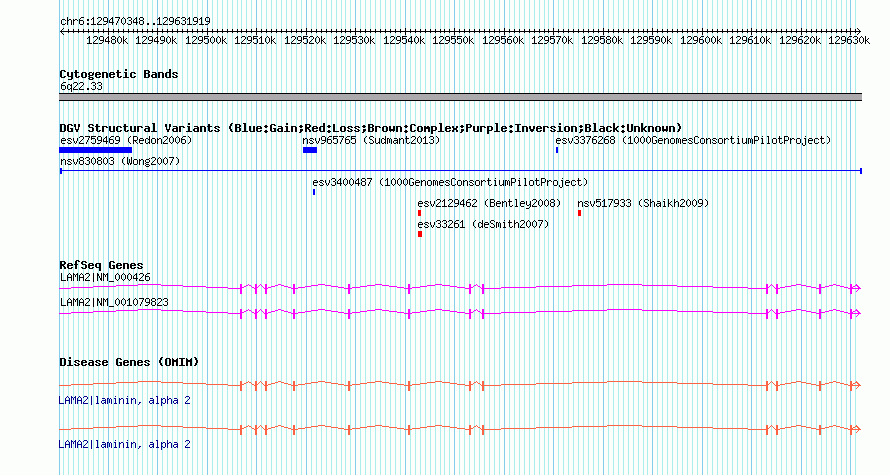Open the first LAMA2|laminin, alpha 2 link
Image resolution: width=890 pixels, height=475 pixels.
[124, 401]
